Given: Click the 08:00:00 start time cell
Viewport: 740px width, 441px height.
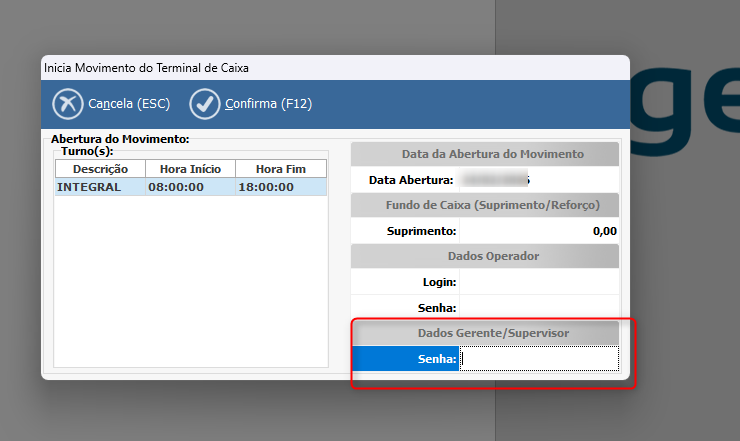Looking at the screenshot, I should pyautogui.click(x=190, y=187).
